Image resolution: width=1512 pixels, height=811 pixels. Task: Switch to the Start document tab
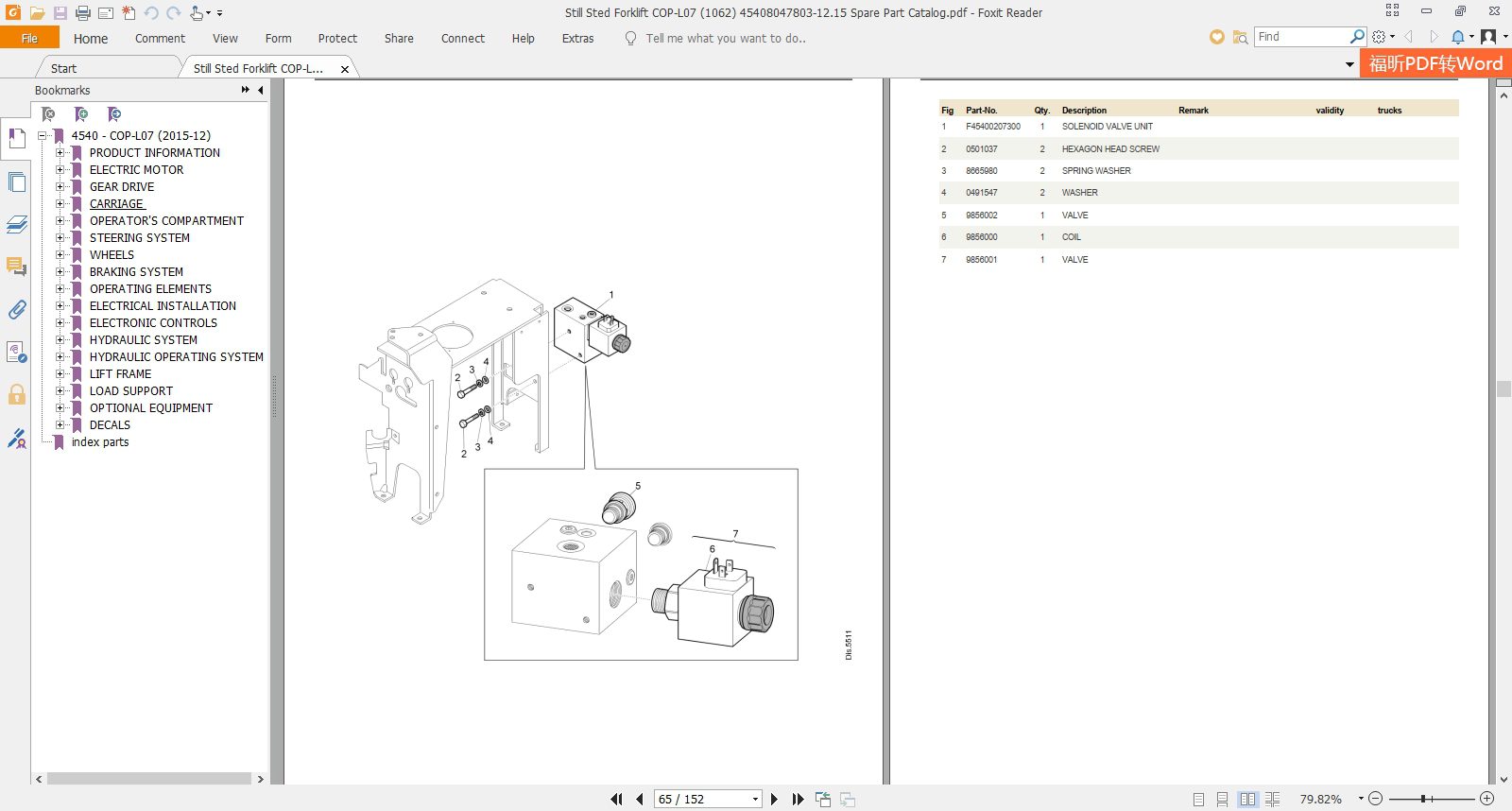[63, 68]
